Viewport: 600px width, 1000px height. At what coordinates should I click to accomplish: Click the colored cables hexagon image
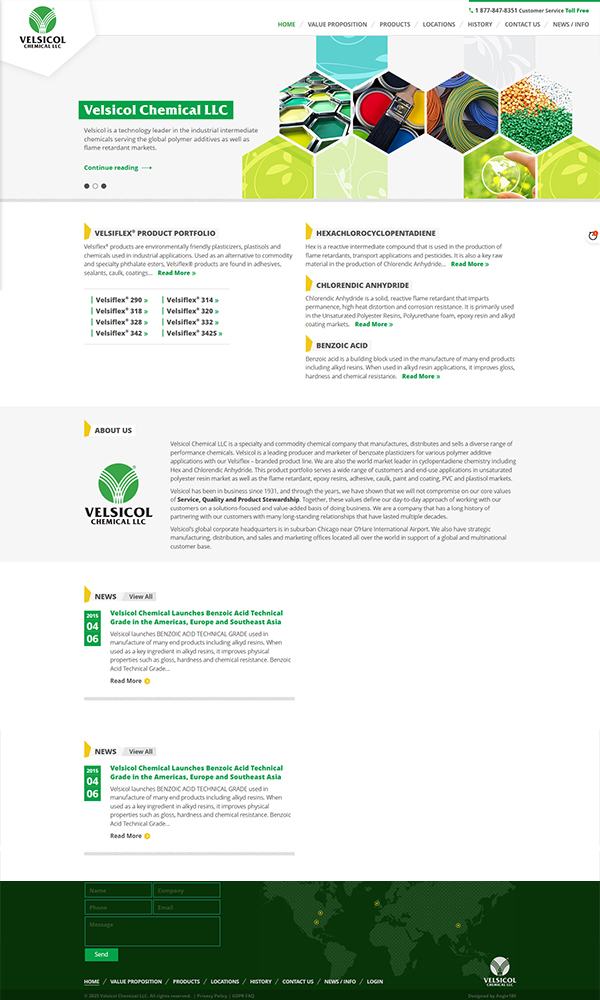pyautogui.click(x=462, y=112)
